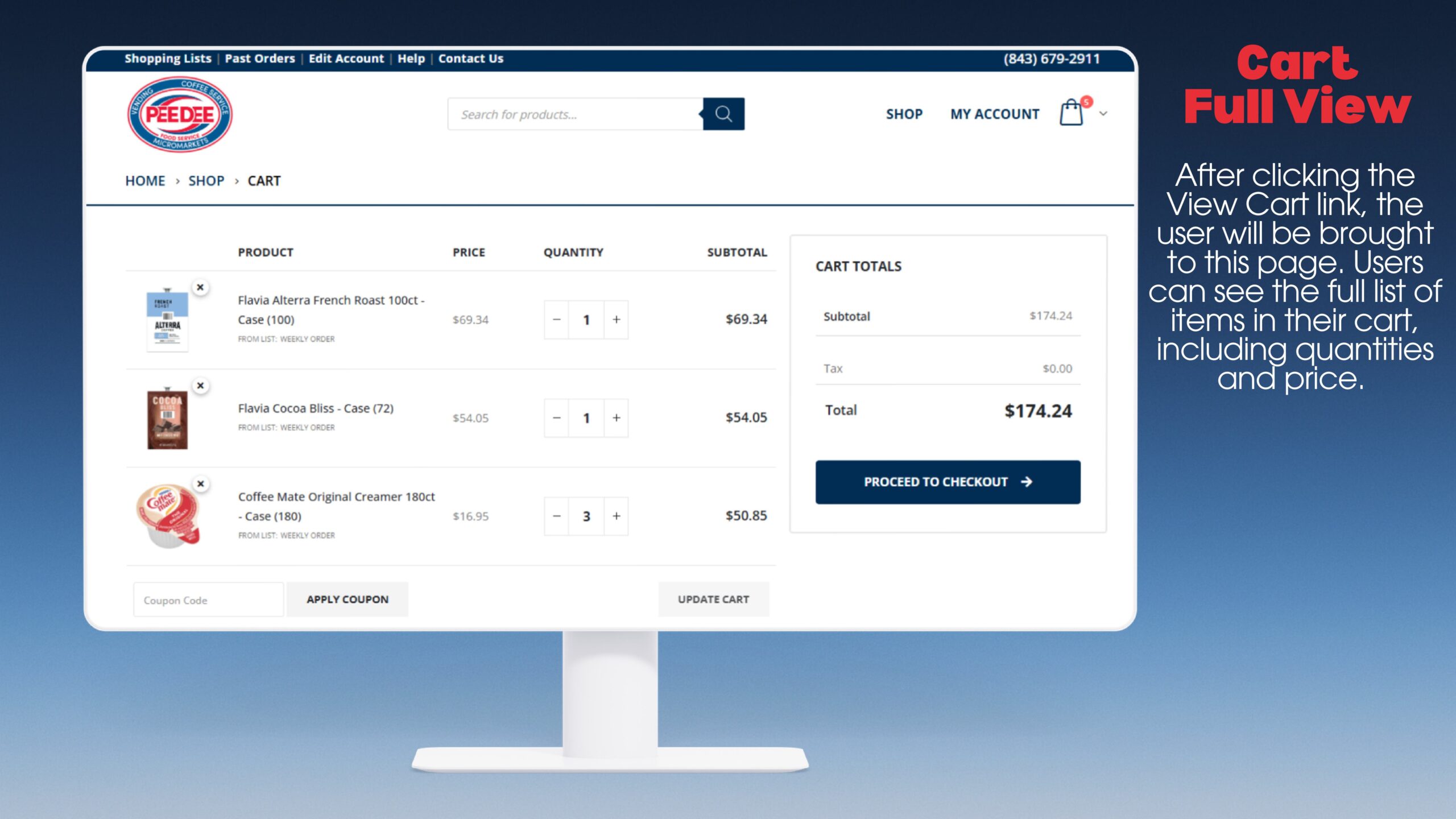The height and width of the screenshot is (819, 1456).
Task: Select quantity field for Flavia Cocoa Bliss
Action: 586,418
